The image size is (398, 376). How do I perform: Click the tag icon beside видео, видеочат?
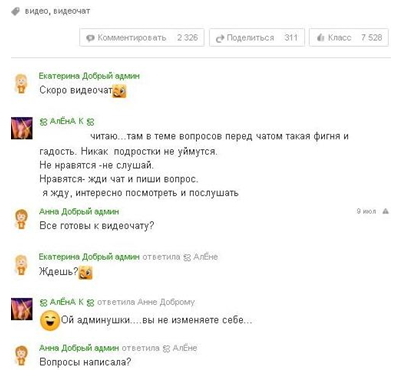15,12
